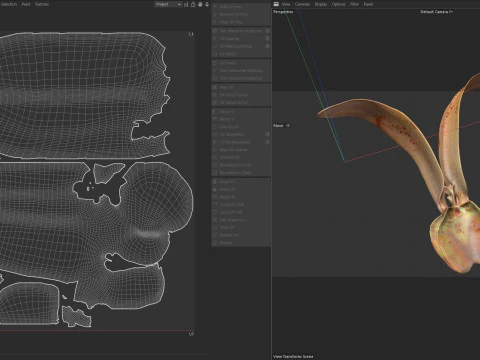Open the UV Straighten options gear
This screenshot has height=360, width=480.
coord(267,134)
